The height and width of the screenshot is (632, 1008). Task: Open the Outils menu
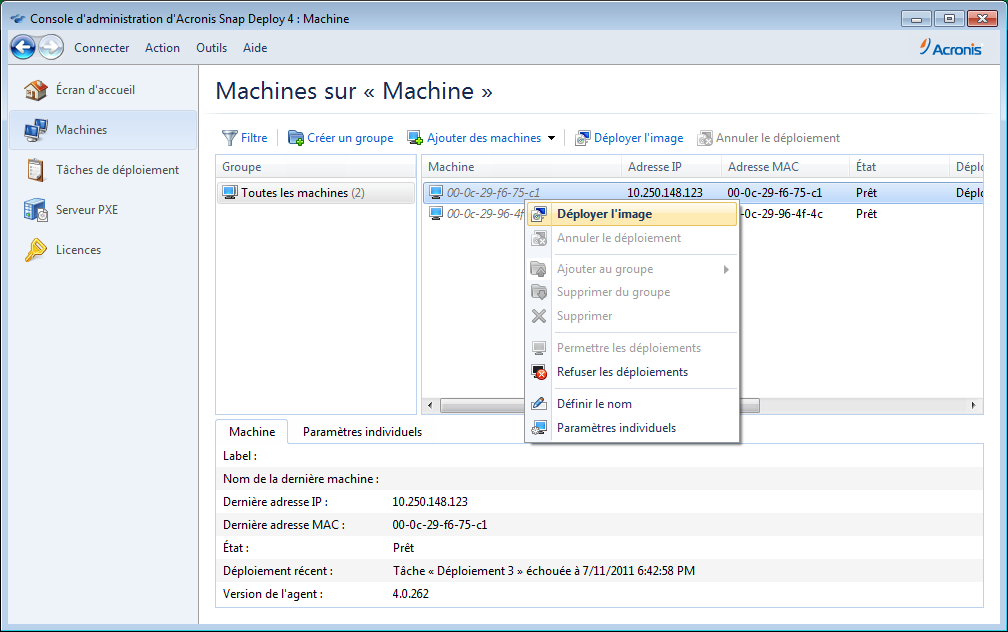point(211,48)
